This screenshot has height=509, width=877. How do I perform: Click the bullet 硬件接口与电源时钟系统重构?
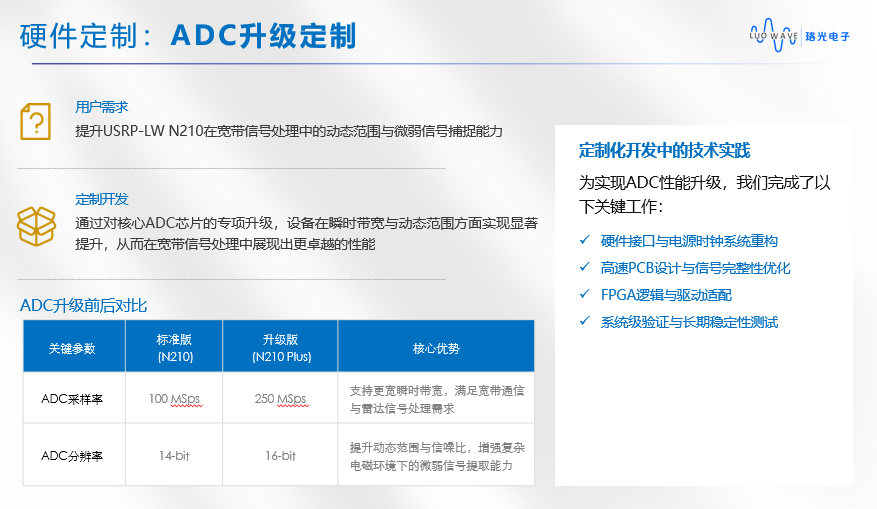pyautogui.click(x=689, y=241)
